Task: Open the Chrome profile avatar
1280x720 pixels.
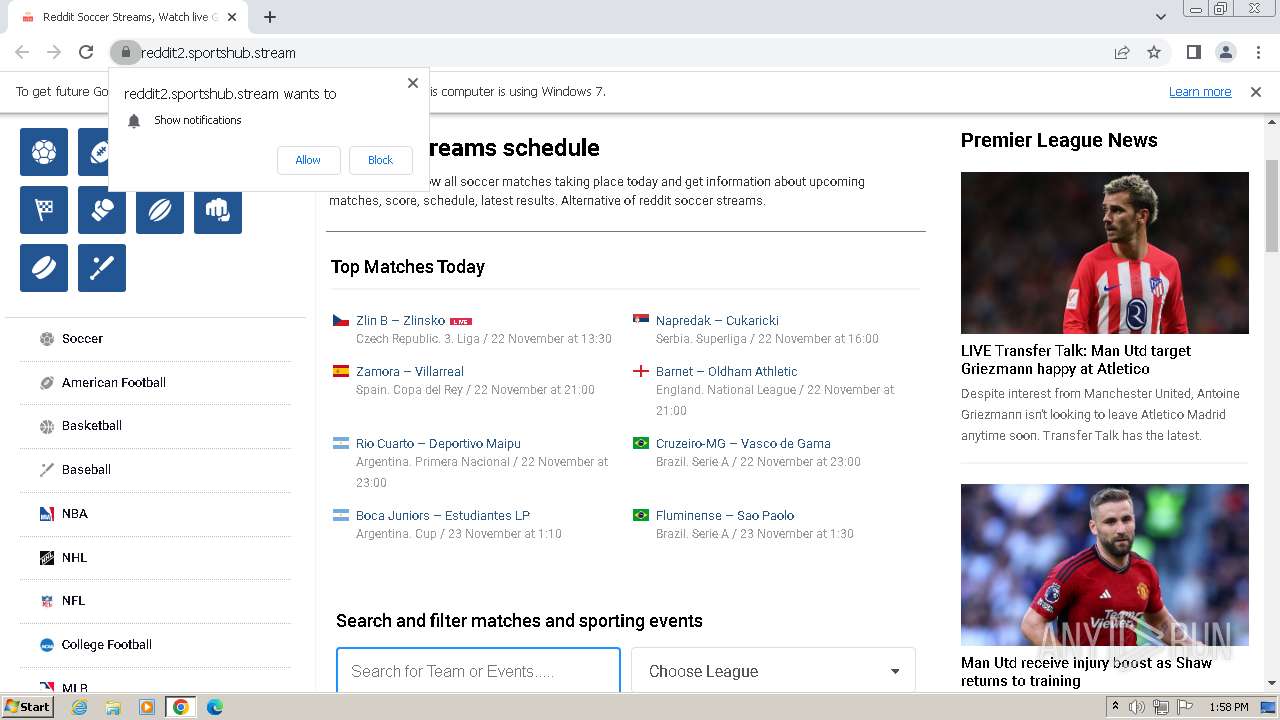Action: pyautogui.click(x=1225, y=53)
